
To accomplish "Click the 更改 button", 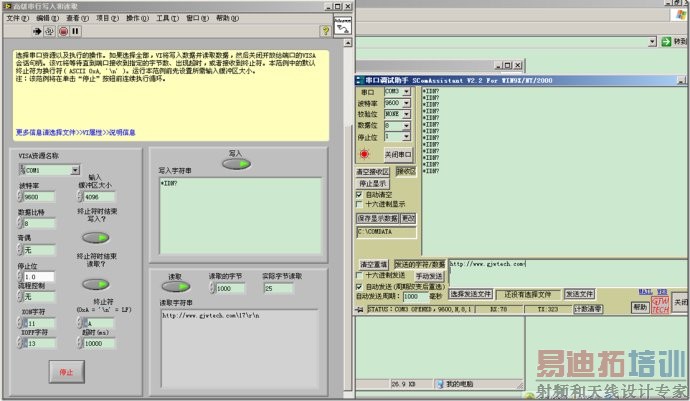I will (x=408, y=218).
